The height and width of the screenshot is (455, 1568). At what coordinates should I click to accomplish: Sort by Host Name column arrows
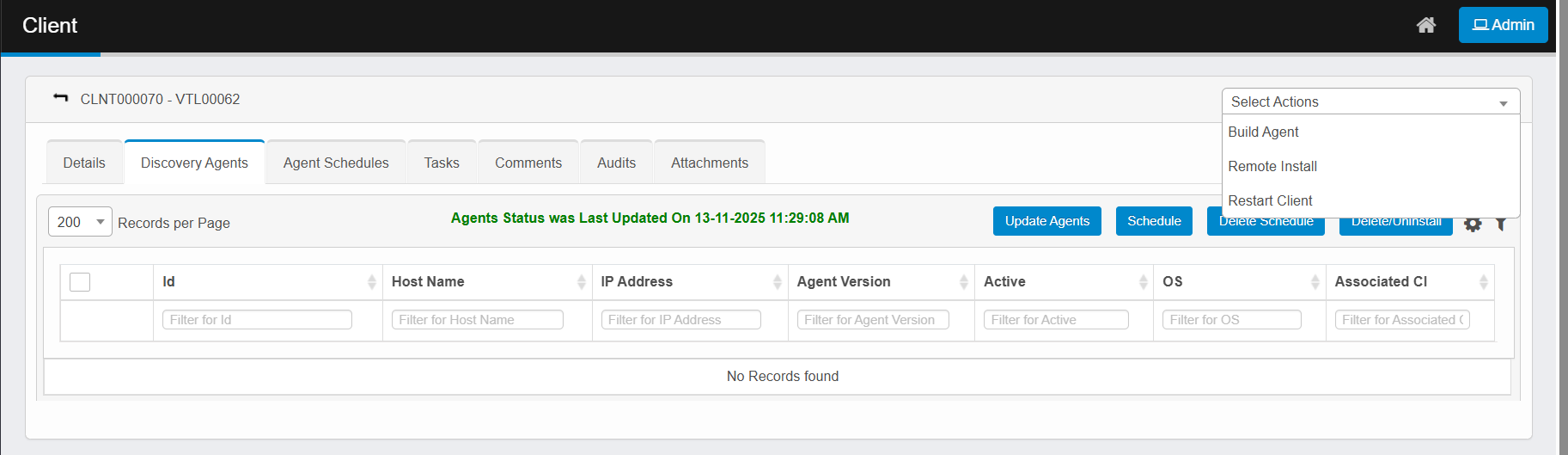tap(581, 282)
